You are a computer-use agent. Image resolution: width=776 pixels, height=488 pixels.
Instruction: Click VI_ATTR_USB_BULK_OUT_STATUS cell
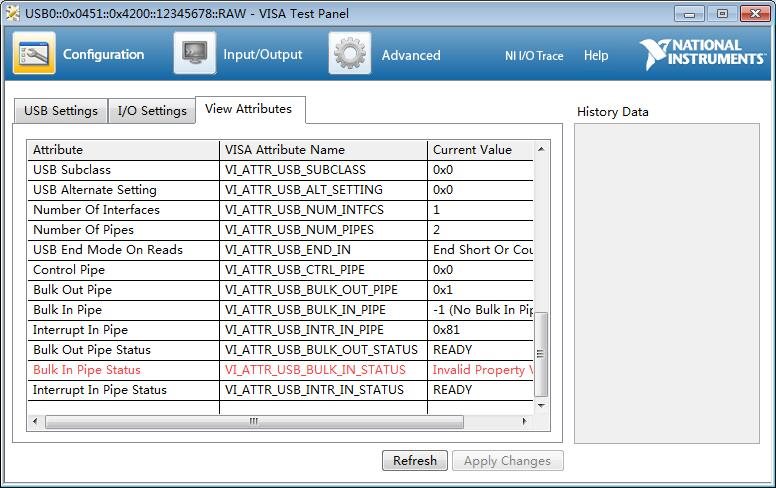coord(323,350)
